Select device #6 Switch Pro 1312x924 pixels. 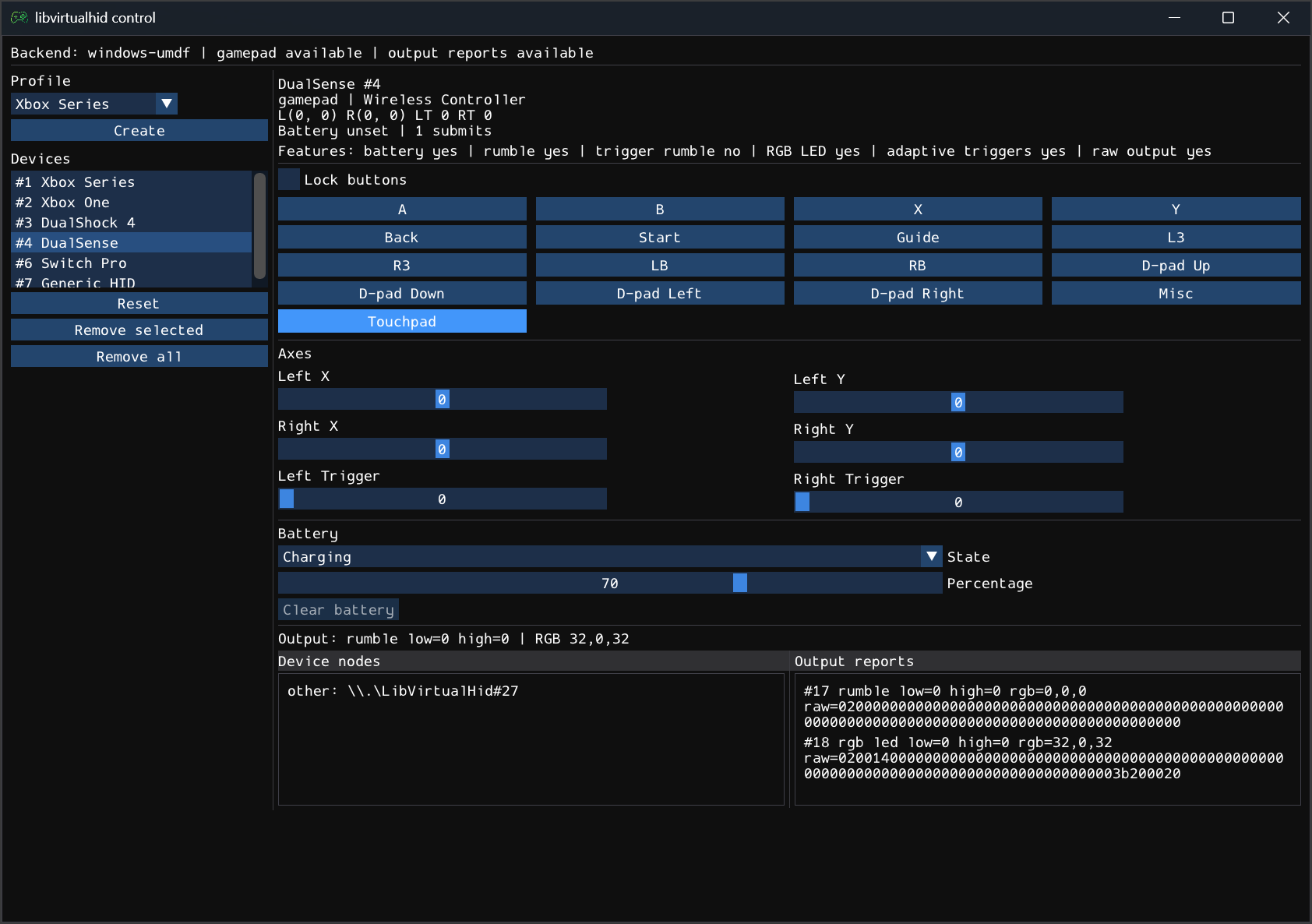point(131,263)
